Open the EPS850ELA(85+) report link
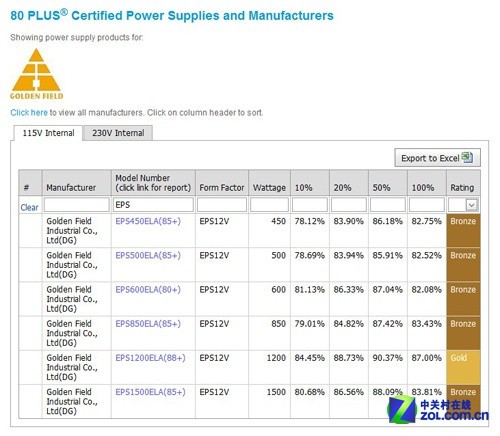The image size is (500, 436). [148, 324]
